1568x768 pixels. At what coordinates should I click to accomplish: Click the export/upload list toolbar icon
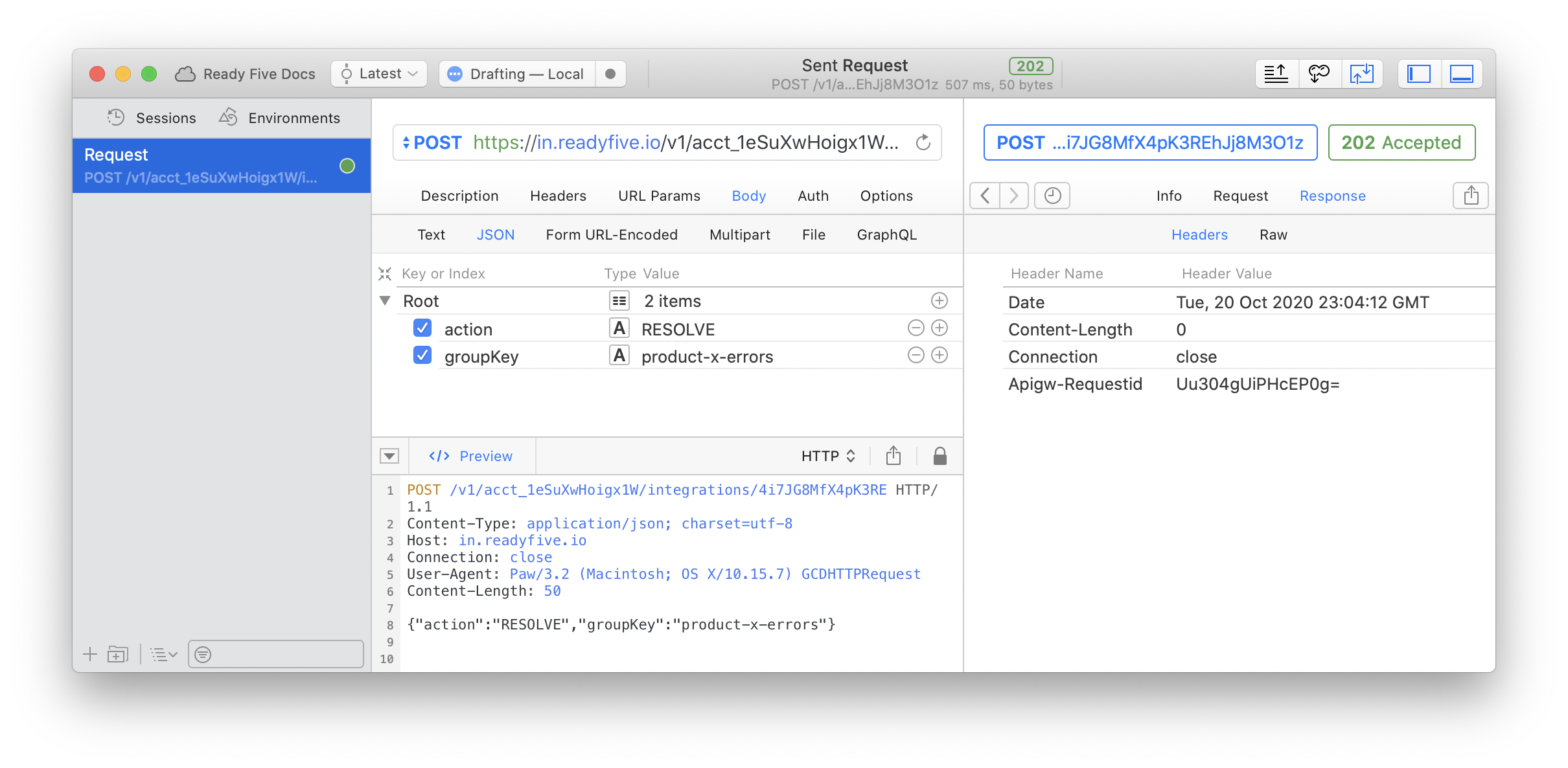pos(1276,74)
